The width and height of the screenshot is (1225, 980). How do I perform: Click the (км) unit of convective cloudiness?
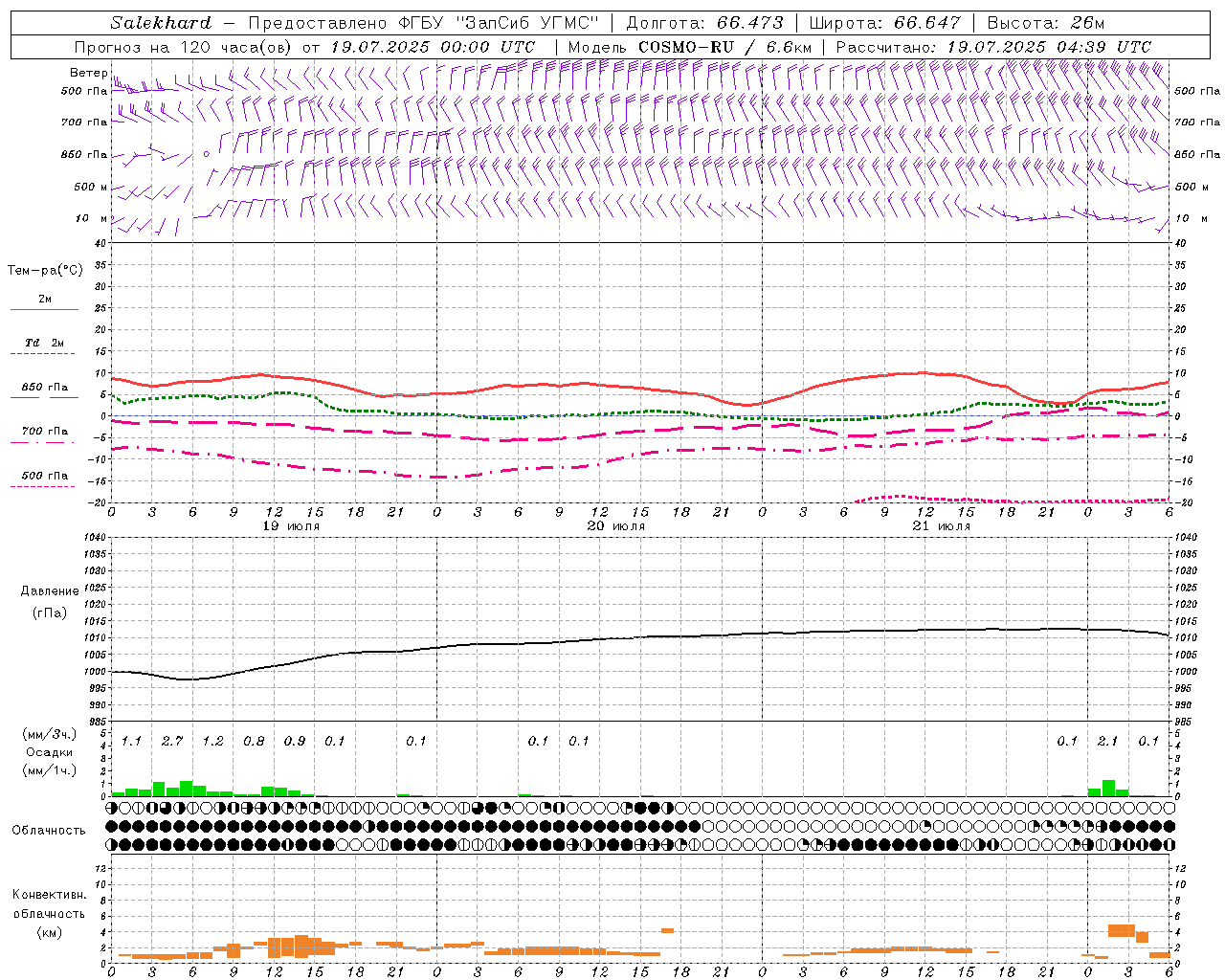coord(49,932)
